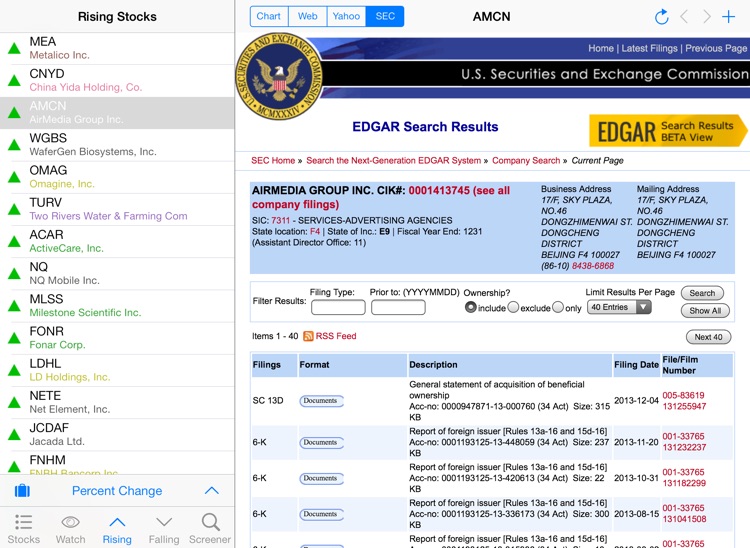
Task: Open CIK 0001413745 see all company filings link
Action: pos(381,197)
